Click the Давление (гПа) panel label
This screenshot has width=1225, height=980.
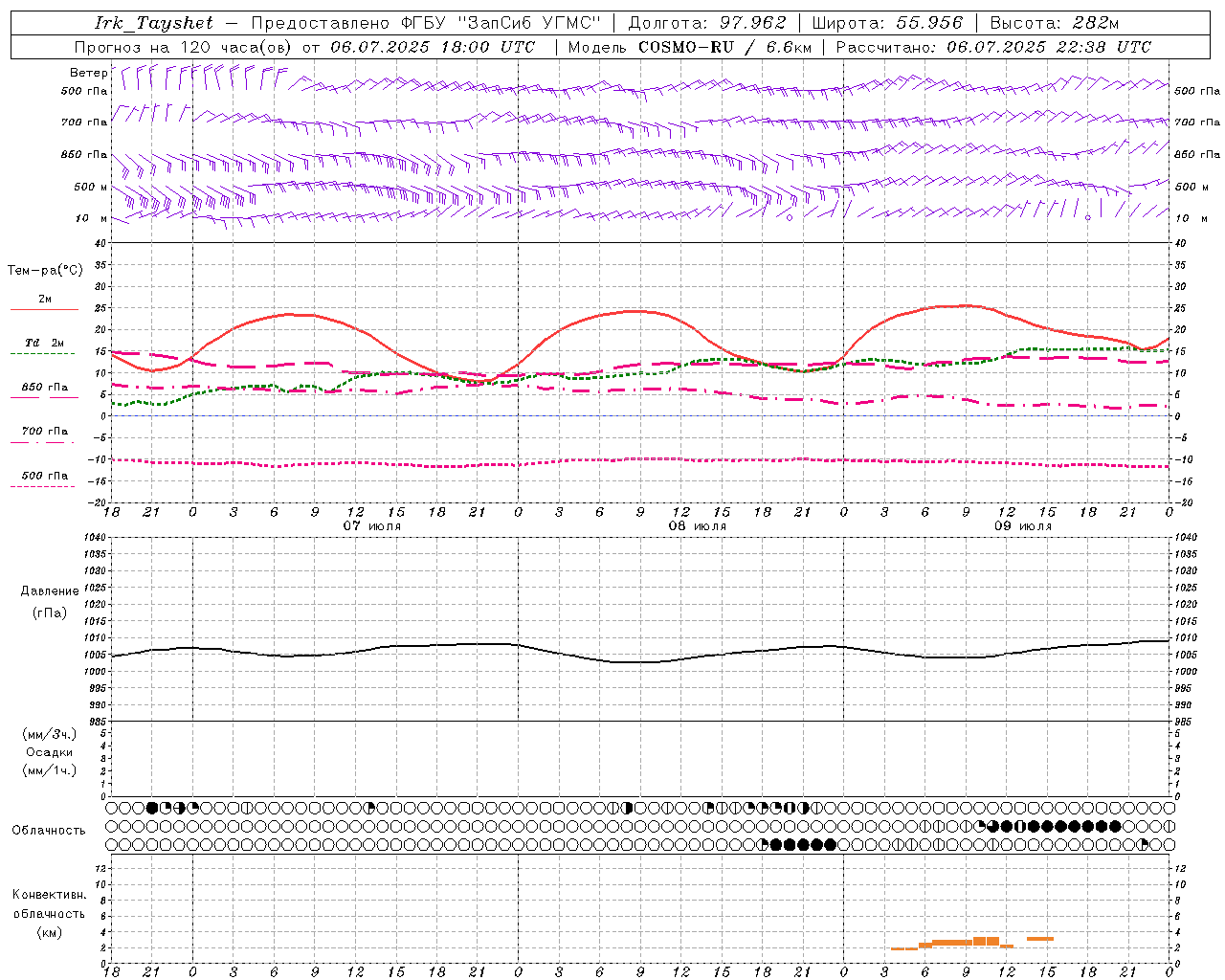coord(50,602)
